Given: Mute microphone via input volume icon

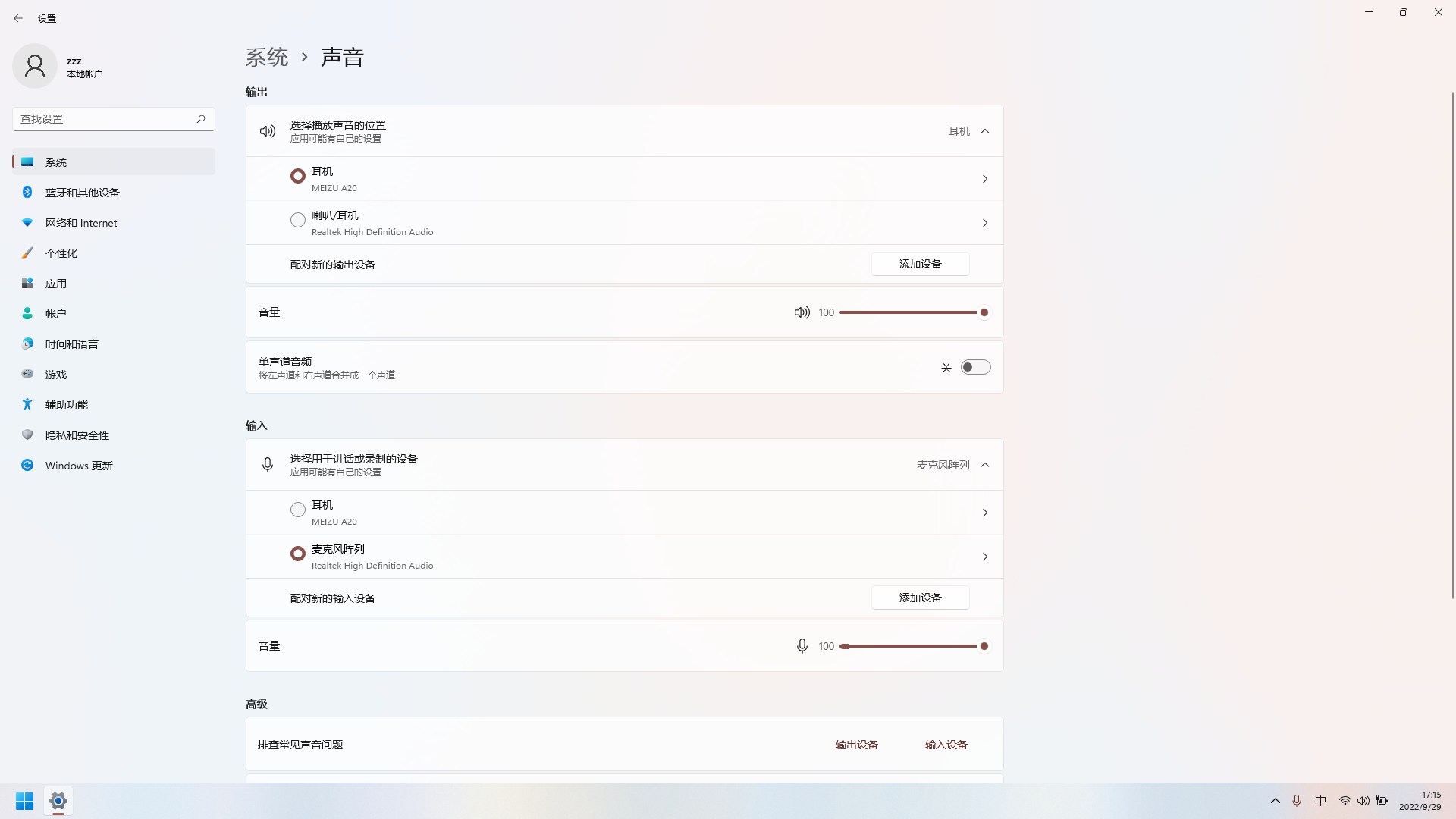Looking at the screenshot, I should coord(802,646).
